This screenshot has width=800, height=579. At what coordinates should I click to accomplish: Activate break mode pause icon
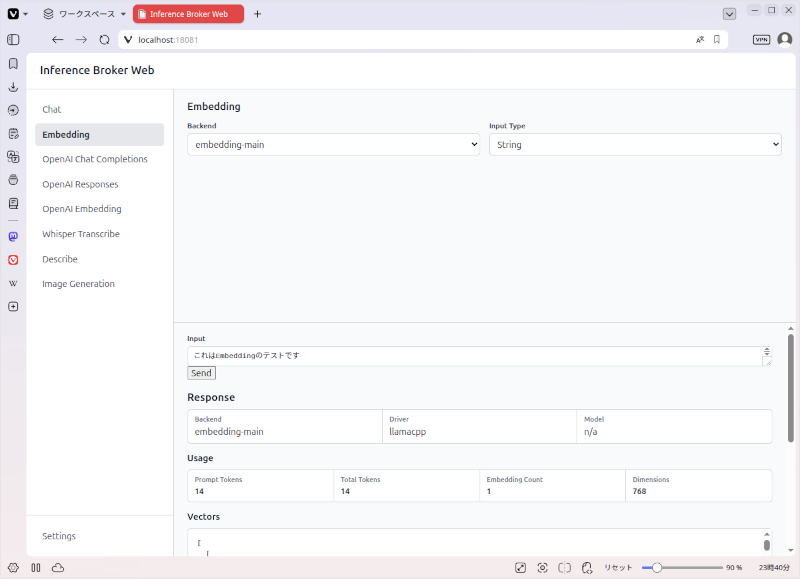click(x=36, y=568)
